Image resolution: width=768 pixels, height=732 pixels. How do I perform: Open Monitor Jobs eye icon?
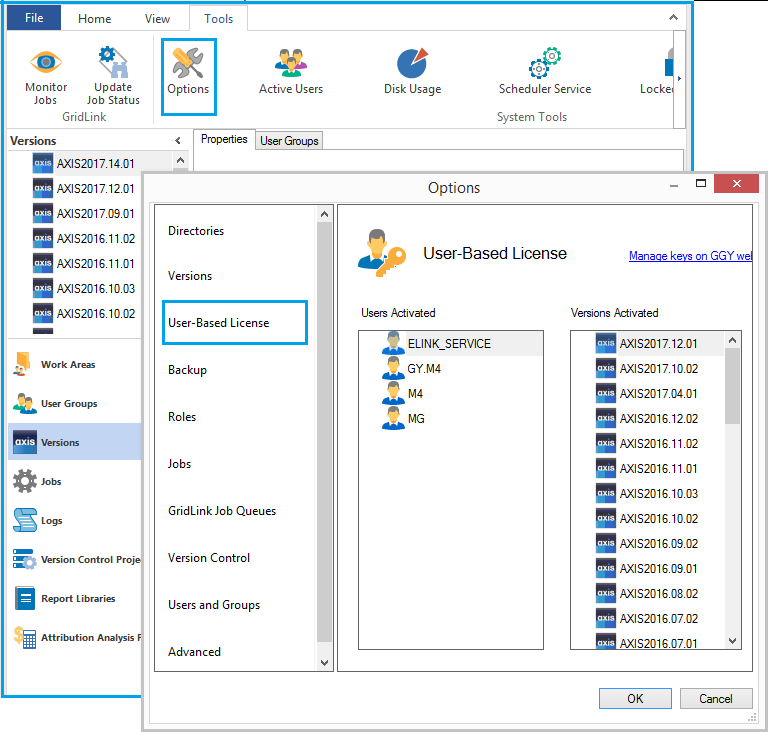click(46, 62)
